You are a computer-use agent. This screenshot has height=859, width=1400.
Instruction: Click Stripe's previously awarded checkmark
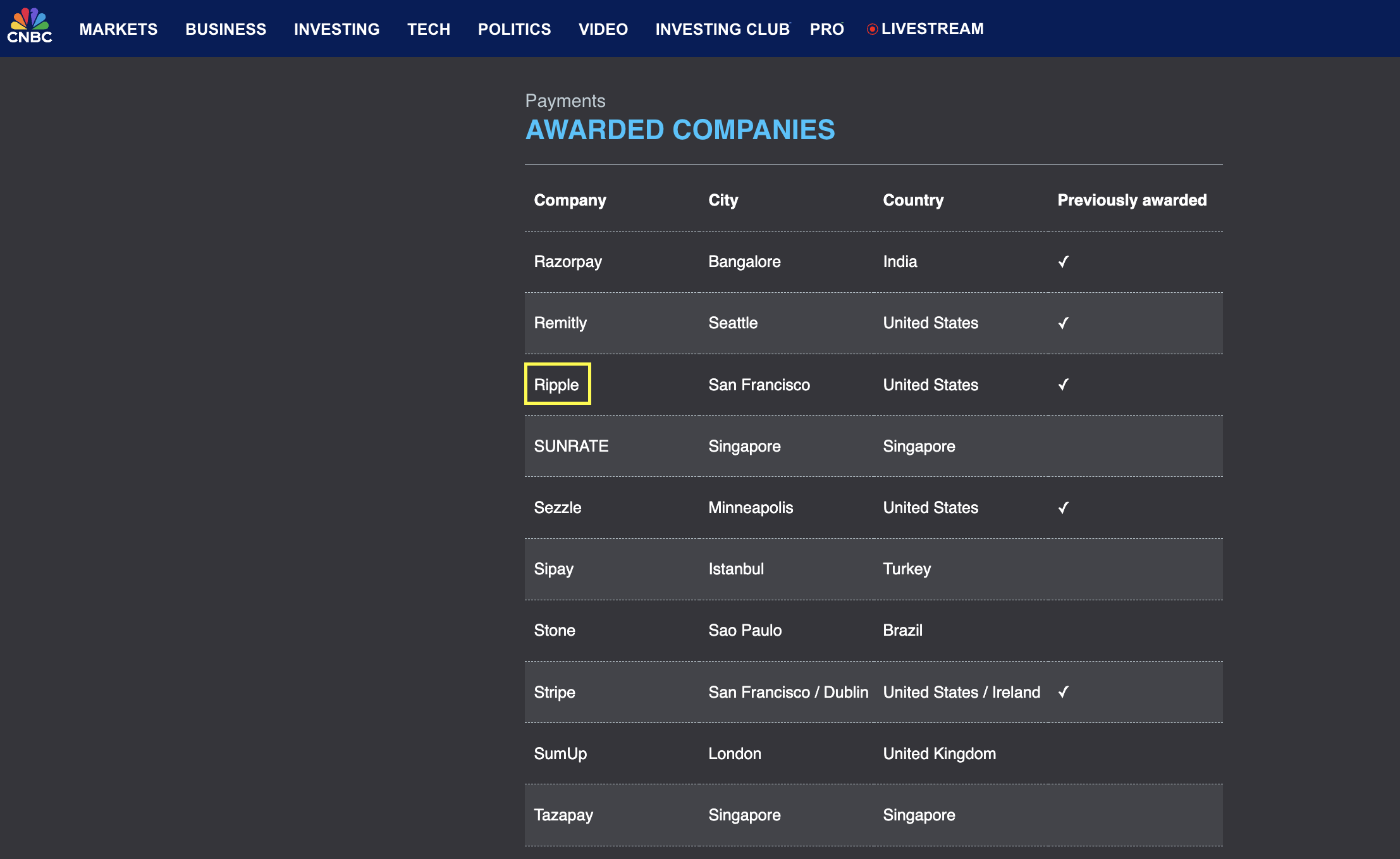1063,692
